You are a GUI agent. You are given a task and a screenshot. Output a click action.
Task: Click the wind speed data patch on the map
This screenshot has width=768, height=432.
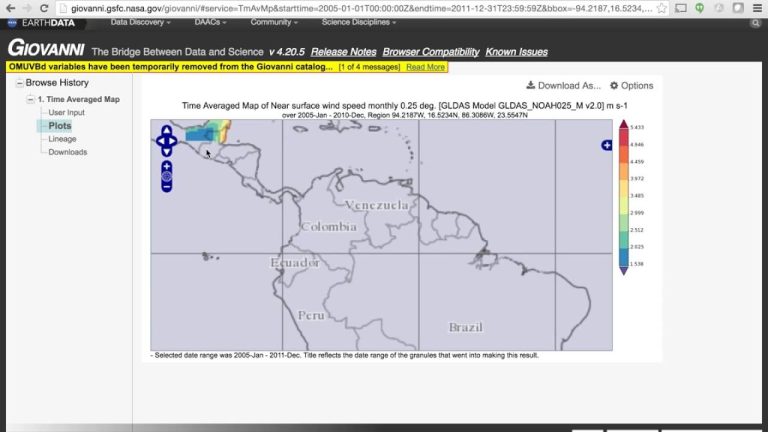pos(207,131)
